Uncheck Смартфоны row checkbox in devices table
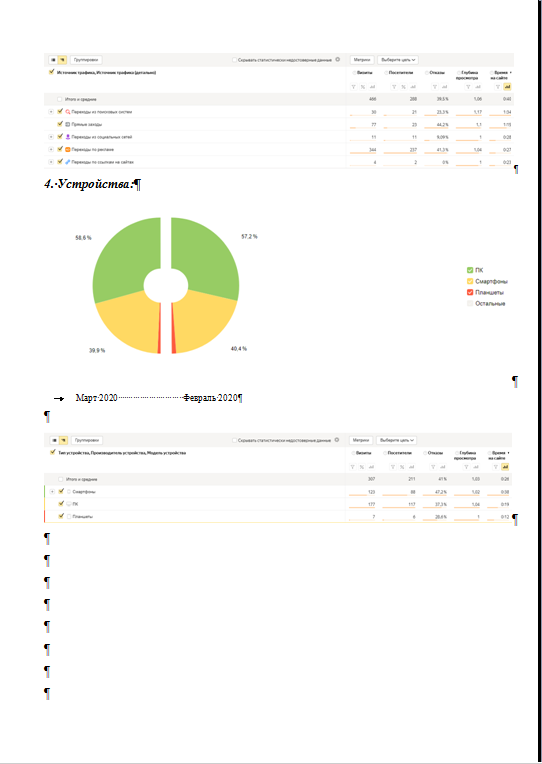Image resolution: width=542 pixels, height=764 pixels. click(x=61, y=491)
